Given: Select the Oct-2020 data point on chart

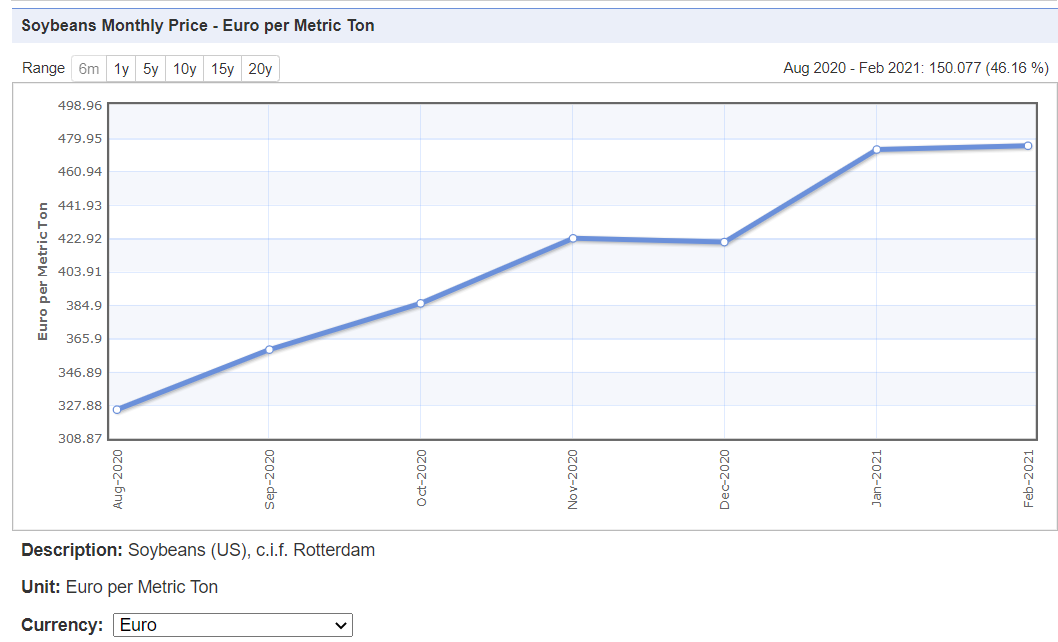Looking at the screenshot, I should [x=421, y=303].
